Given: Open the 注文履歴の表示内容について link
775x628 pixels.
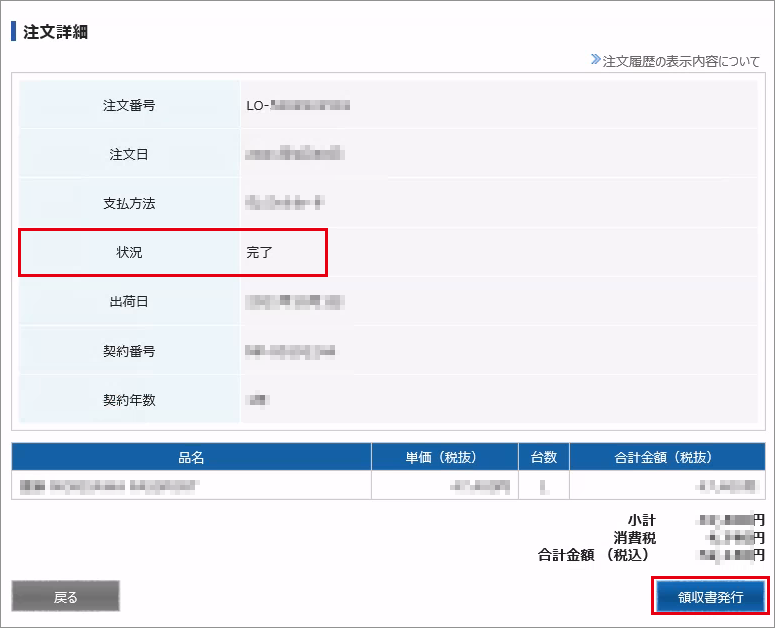Looking at the screenshot, I should point(681,61).
